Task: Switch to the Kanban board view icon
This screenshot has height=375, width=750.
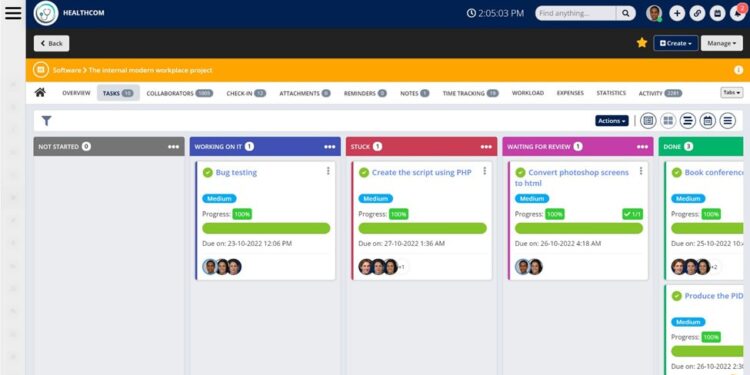Action: click(648, 121)
